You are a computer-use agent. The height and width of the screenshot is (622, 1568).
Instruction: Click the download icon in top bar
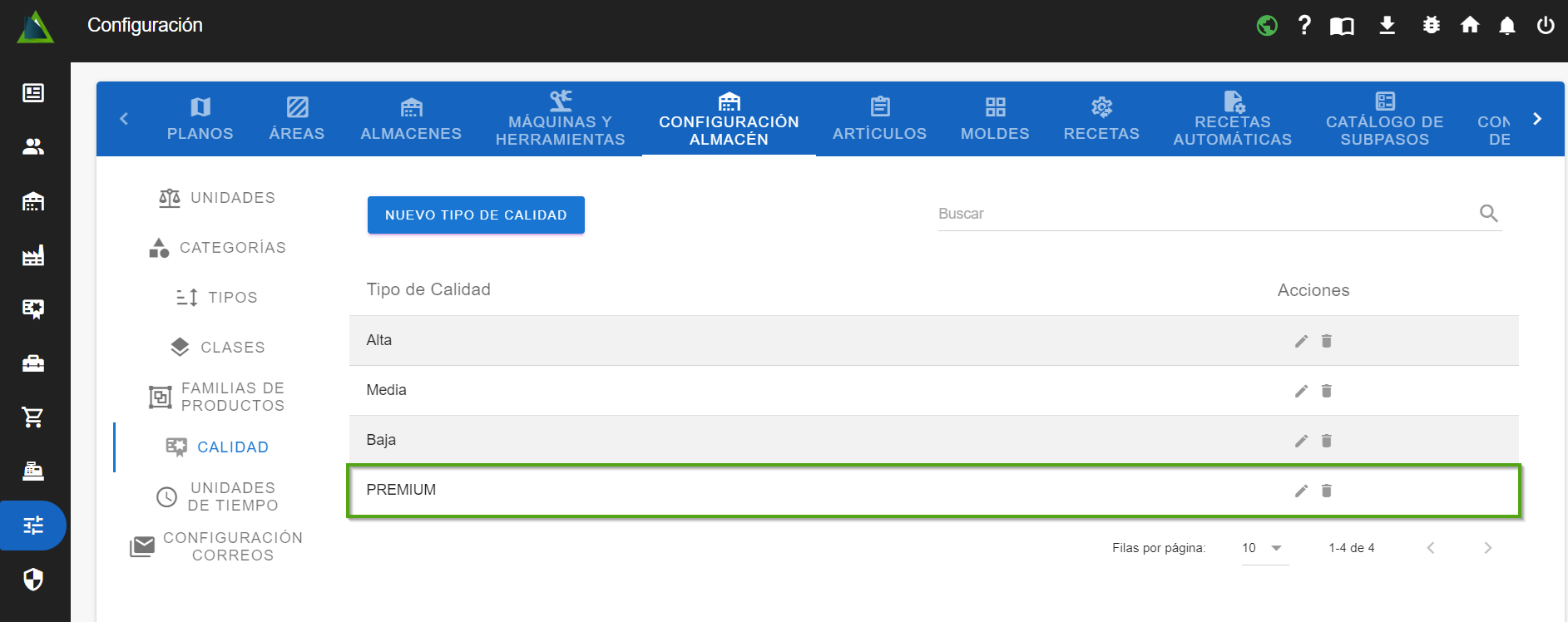(x=1387, y=25)
